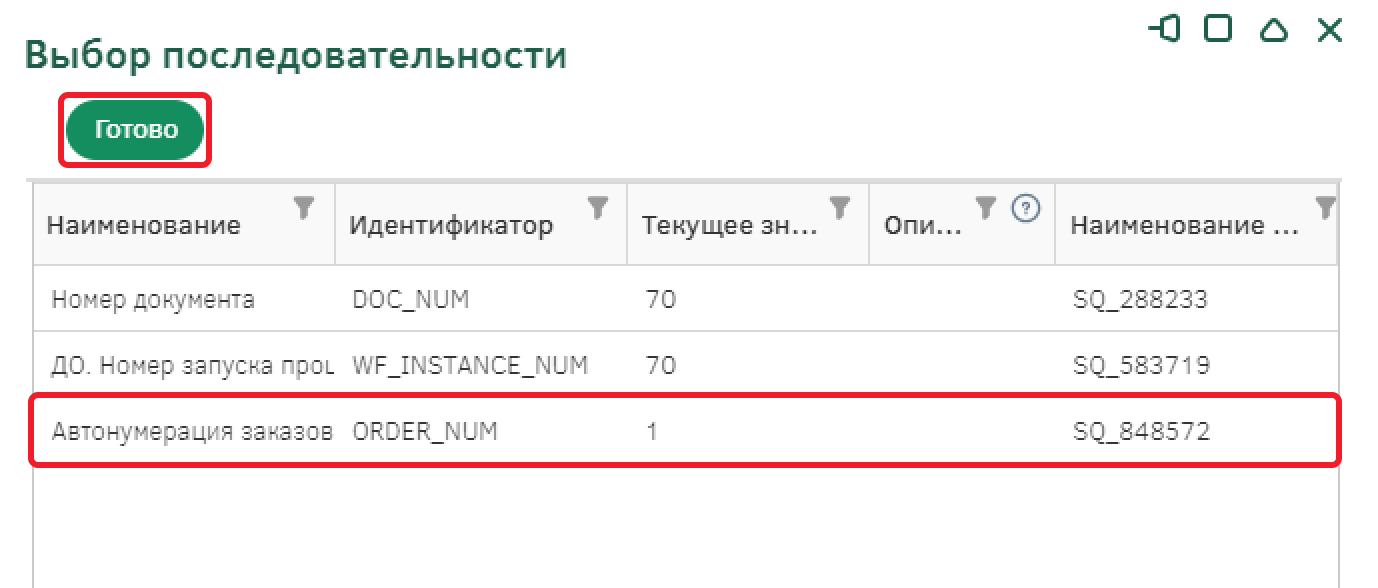The image size is (1378, 588).
Task: Click the Готово button
Action: (135, 129)
